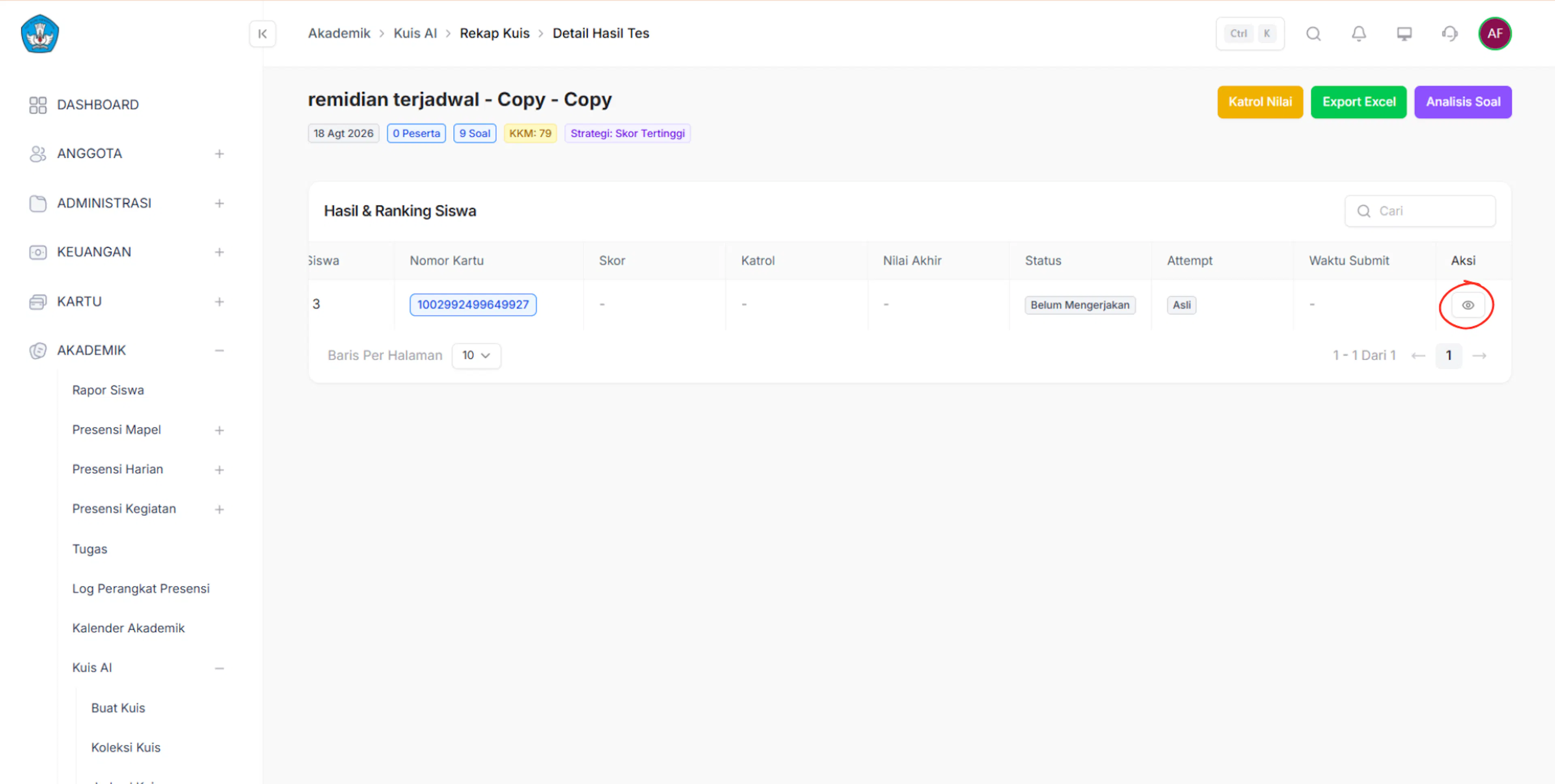
Task: Click the Anggota people icon
Action: pyautogui.click(x=37, y=154)
